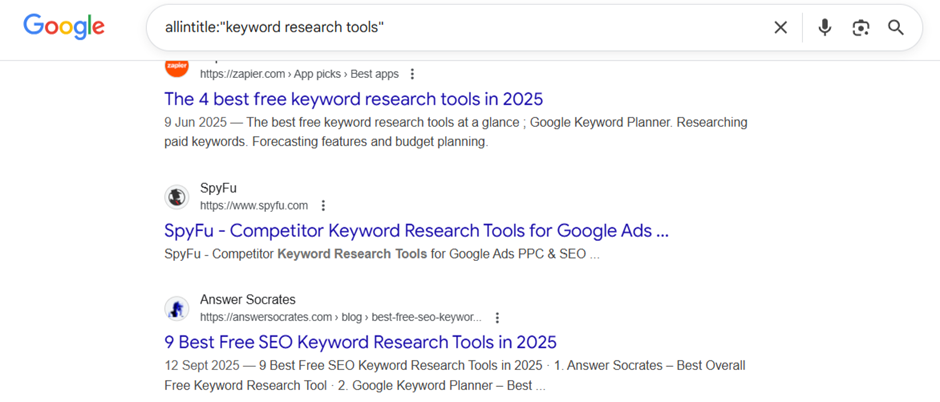Click the Answer Socrates favicon icon

177,308
